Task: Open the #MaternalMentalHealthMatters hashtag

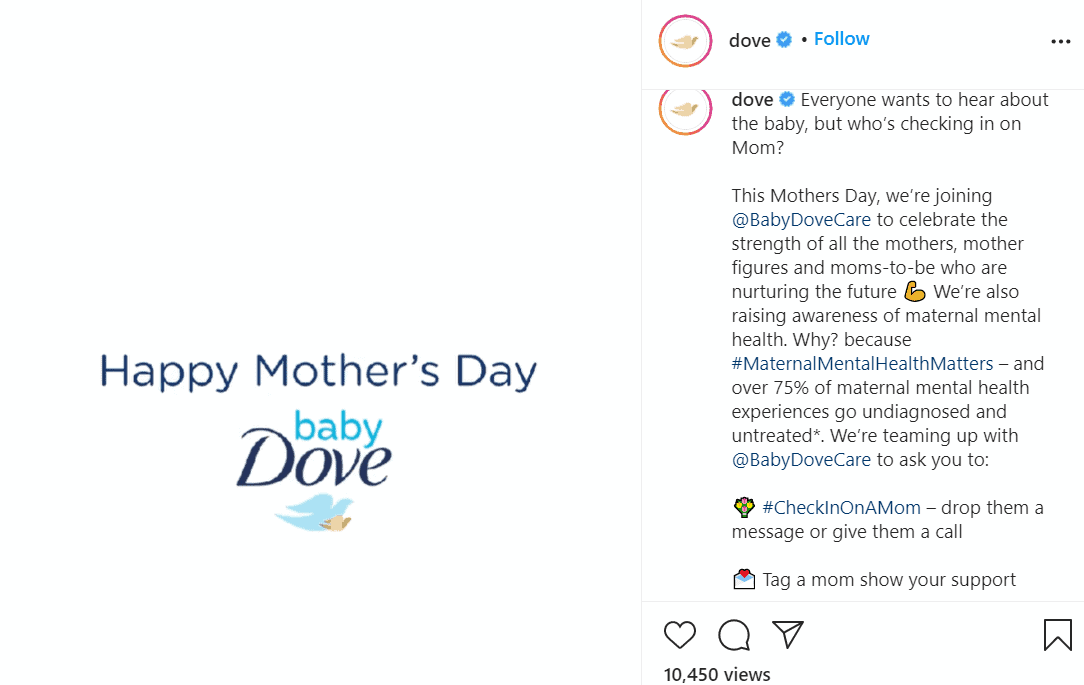Action: pos(862,364)
